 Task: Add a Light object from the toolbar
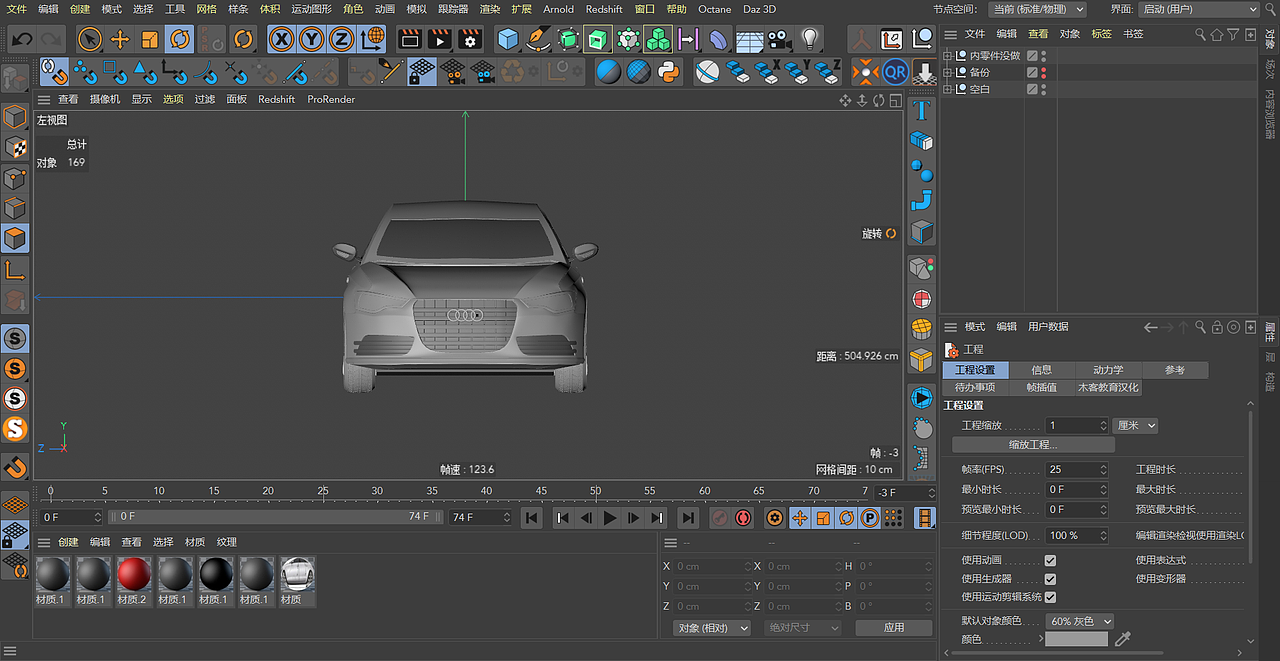[810, 38]
